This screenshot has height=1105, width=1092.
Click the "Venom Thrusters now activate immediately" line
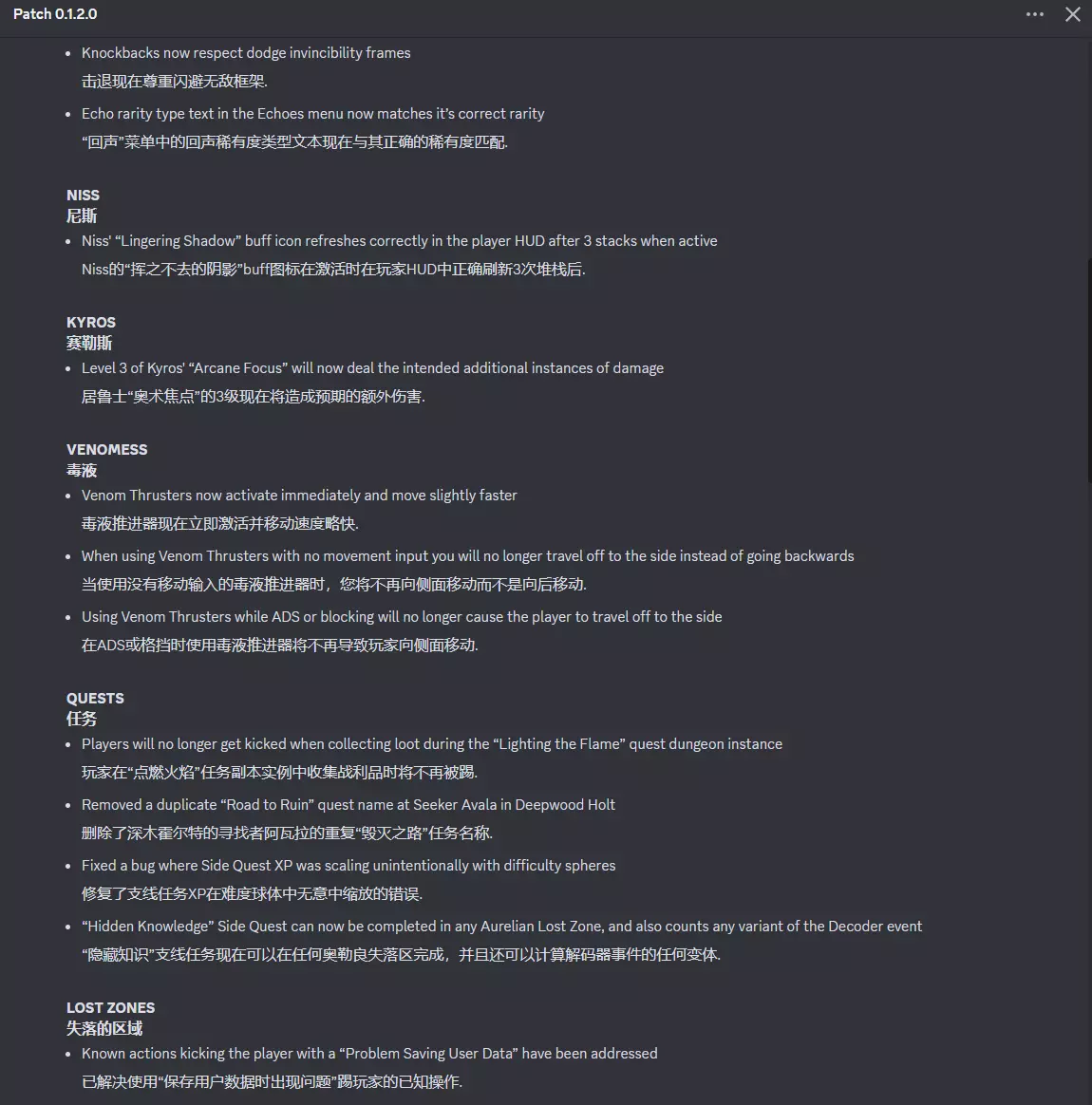299,496
